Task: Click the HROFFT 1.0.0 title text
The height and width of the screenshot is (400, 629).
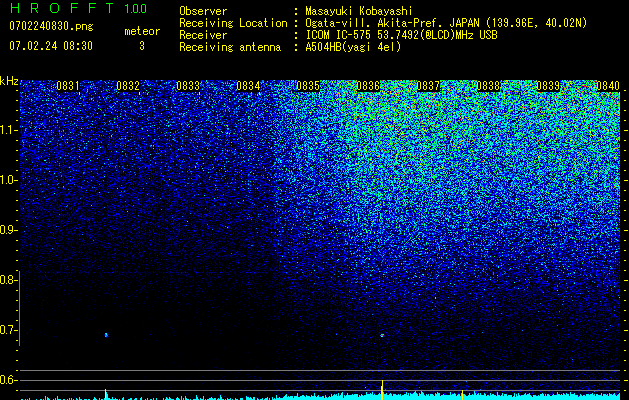Action: pyautogui.click(x=78, y=8)
